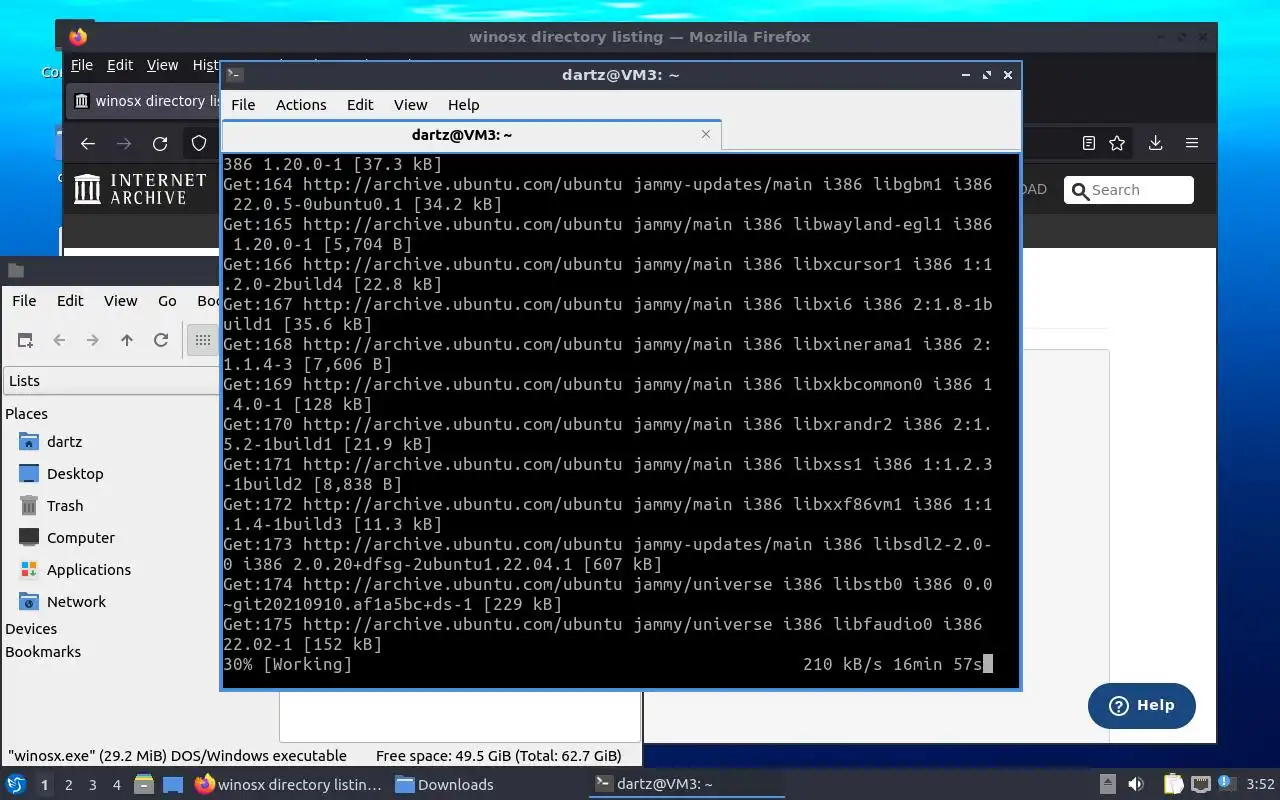Open the clipboard manager tray icon
The width and height of the screenshot is (1280, 800).
coord(1173,784)
